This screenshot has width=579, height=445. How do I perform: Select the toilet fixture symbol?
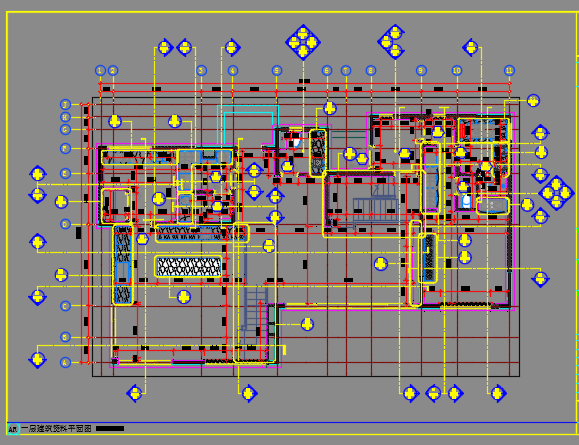point(466,201)
